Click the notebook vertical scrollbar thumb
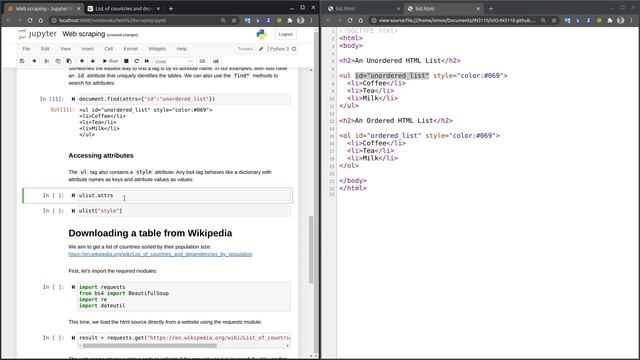This screenshot has height=360, width=640. [311, 250]
